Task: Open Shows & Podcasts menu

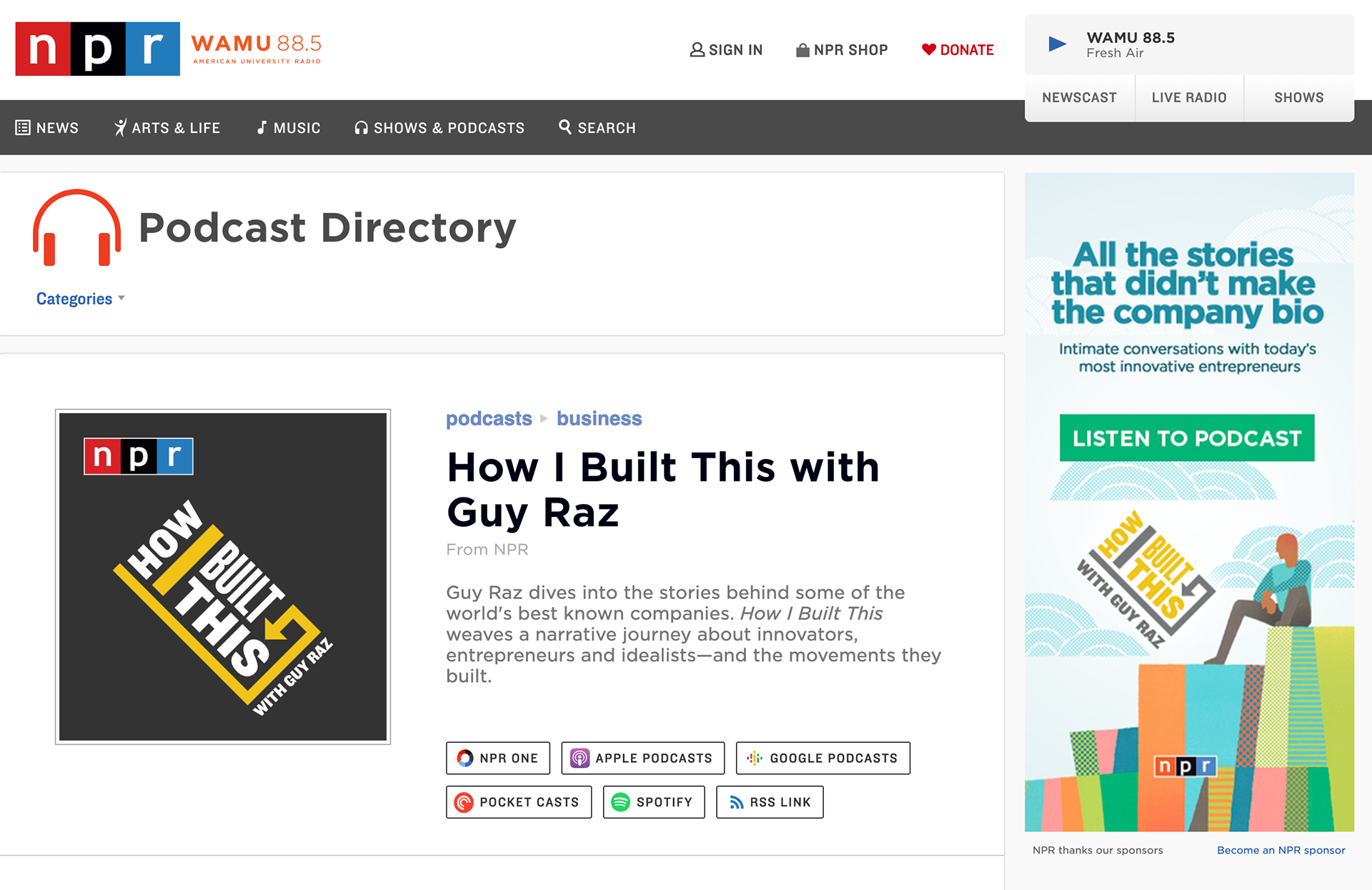Action: 439,128
